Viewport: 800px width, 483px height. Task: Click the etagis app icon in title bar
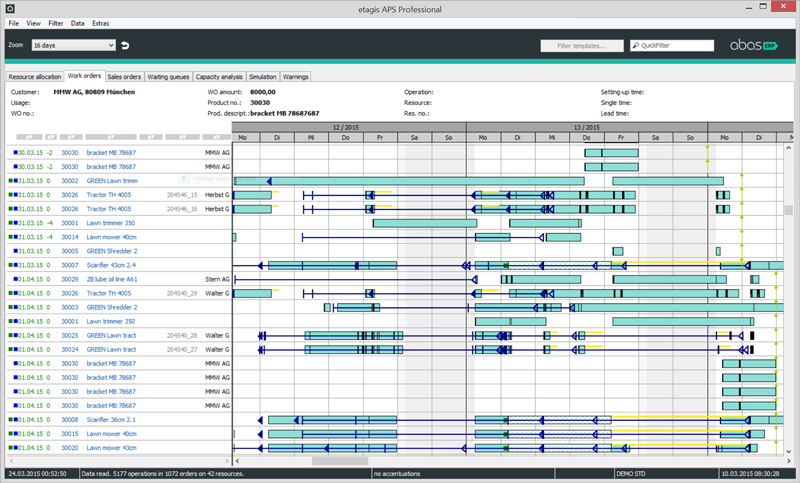click(x=9, y=7)
